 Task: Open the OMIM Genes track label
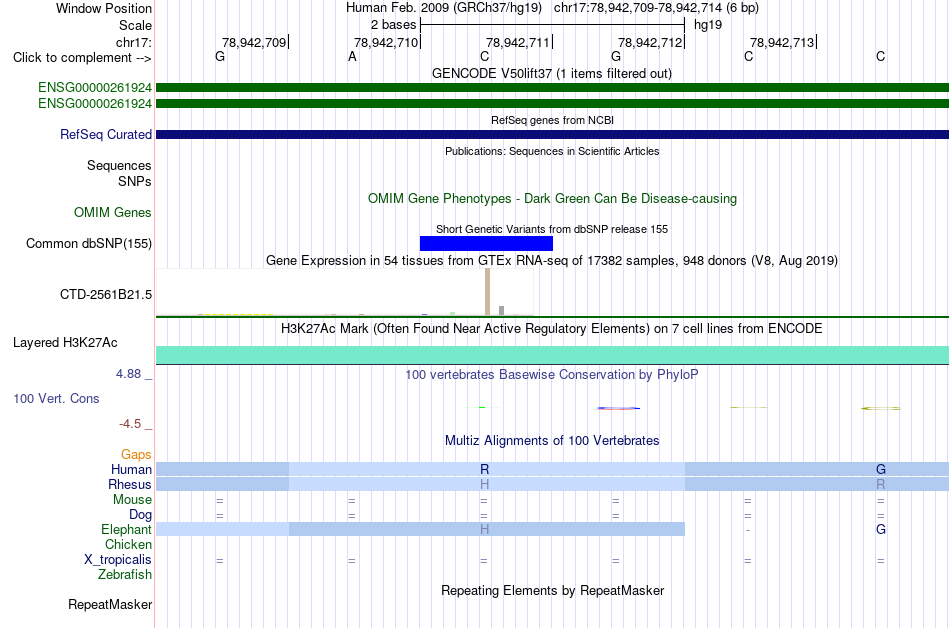(112, 213)
